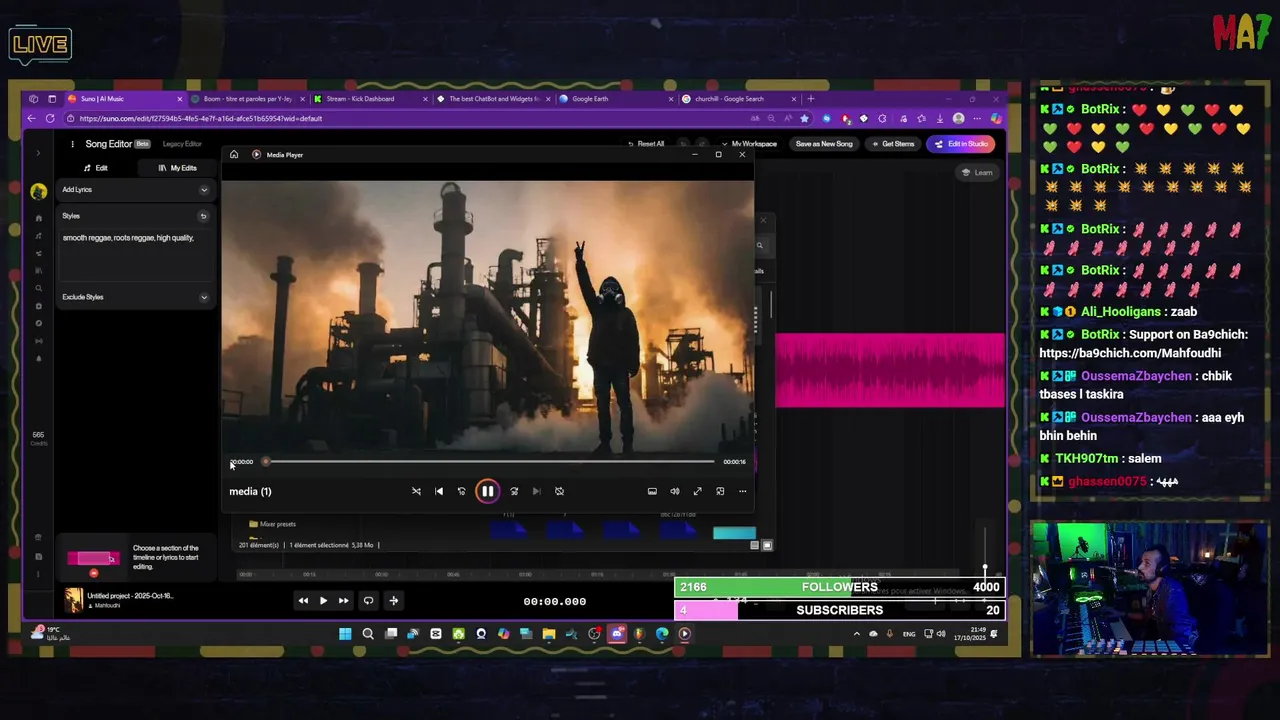Image resolution: width=1280 pixels, height=720 pixels.
Task: Reset the Styles field
Action: 203,216
